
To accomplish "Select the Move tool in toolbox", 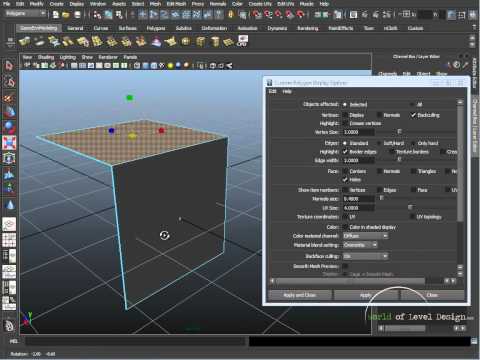I will tap(9, 113).
